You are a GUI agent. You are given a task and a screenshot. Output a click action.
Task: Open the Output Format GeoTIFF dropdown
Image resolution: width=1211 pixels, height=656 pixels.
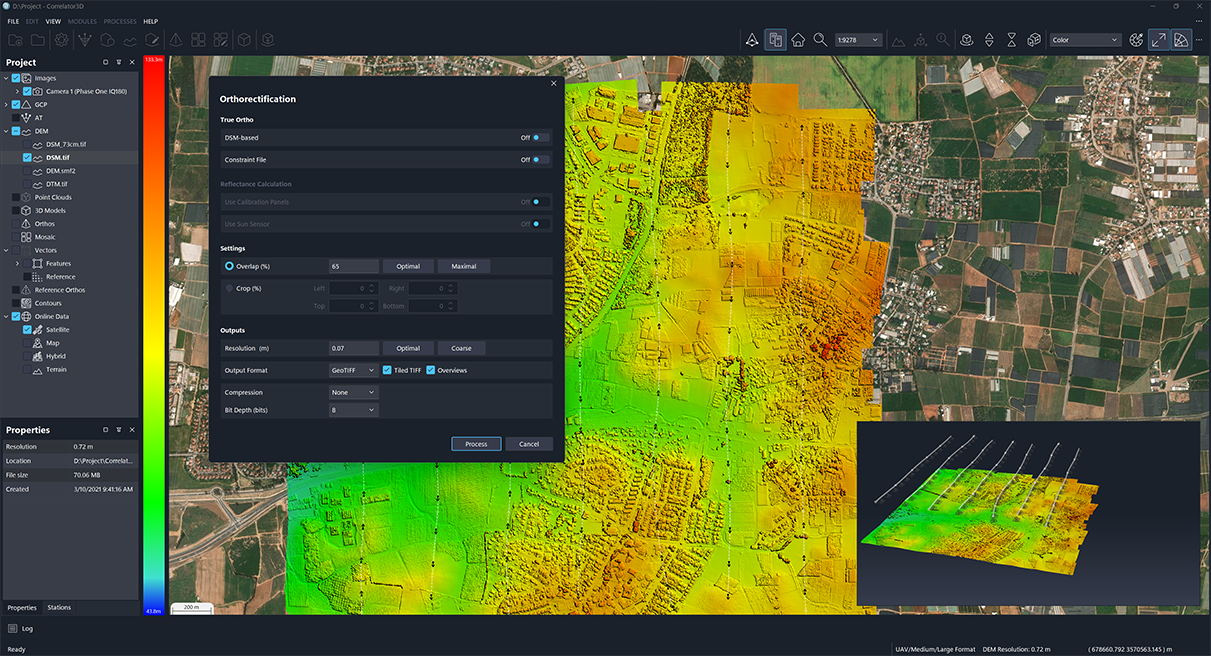pyautogui.click(x=352, y=370)
